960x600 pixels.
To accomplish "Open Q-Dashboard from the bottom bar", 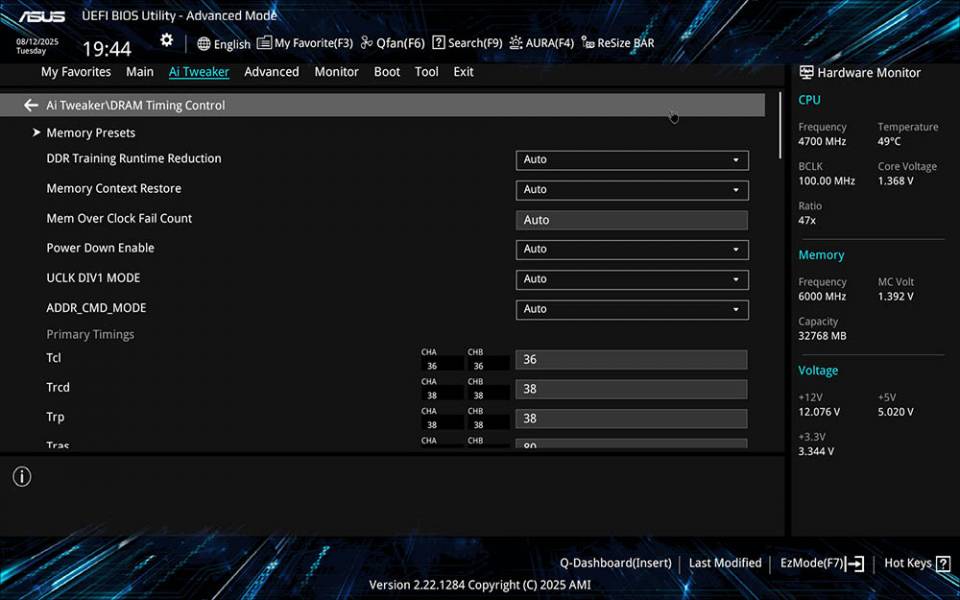I will pos(616,562).
